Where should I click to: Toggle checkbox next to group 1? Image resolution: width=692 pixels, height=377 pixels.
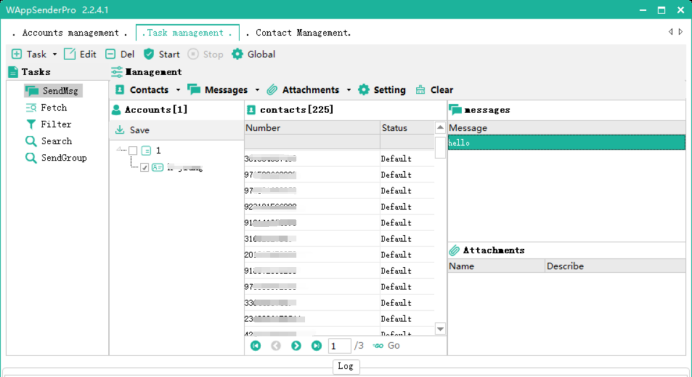(x=133, y=151)
